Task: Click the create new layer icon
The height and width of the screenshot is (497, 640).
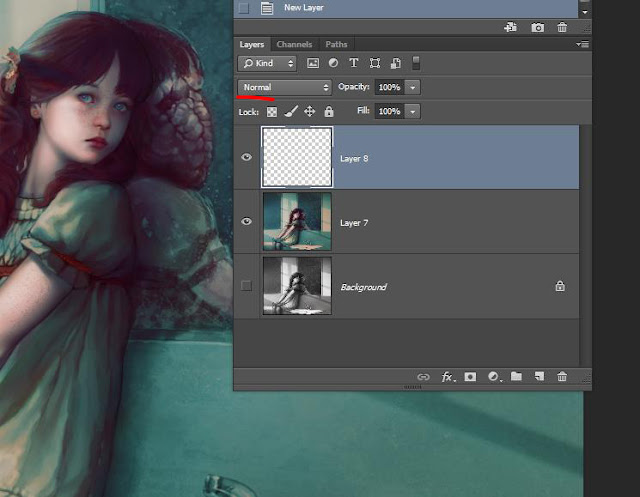Action: pos(538,377)
